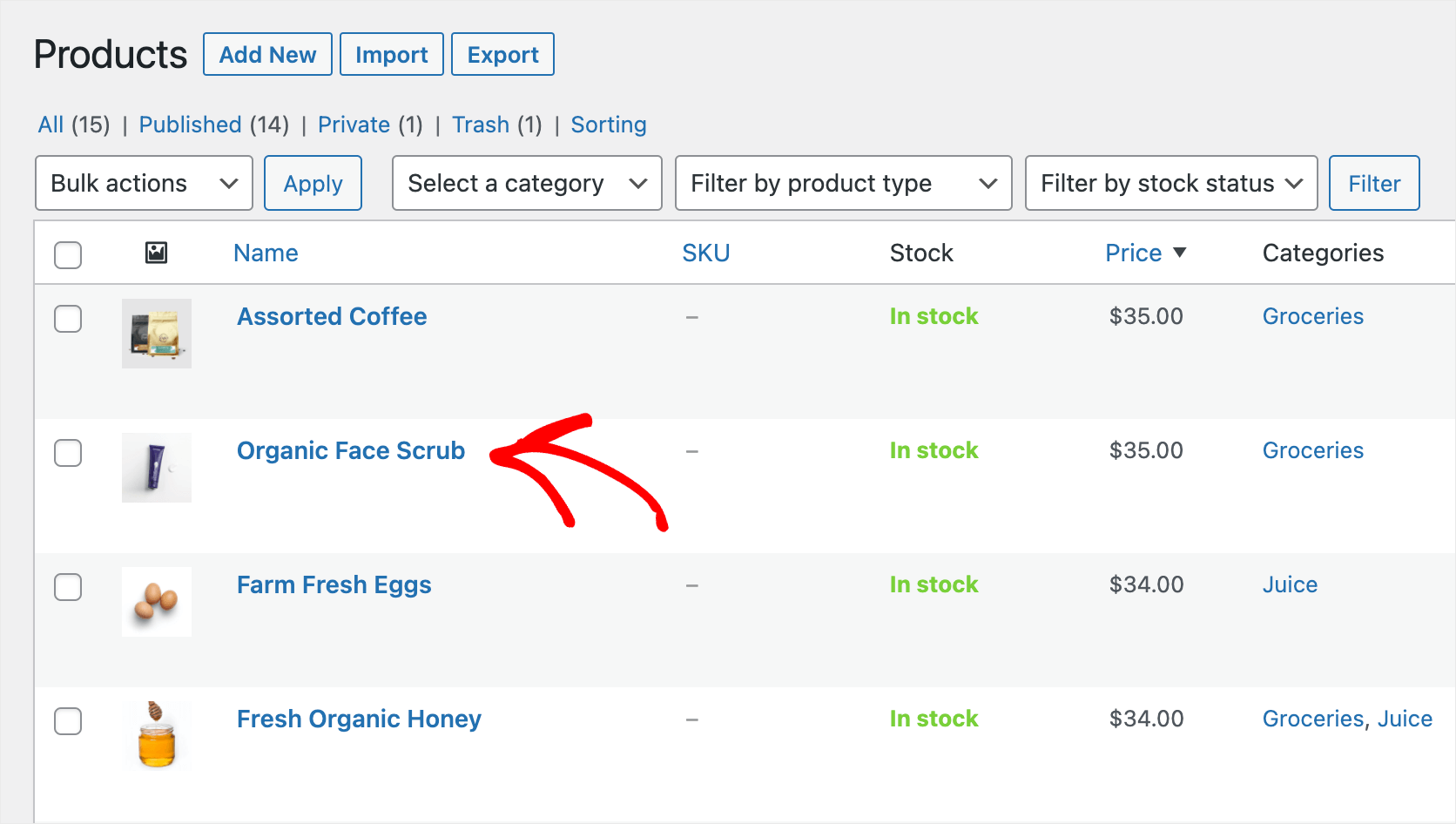1456x824 pixels.
Task: Open the Fresh Organic Honey product
Action: [359, 719]
